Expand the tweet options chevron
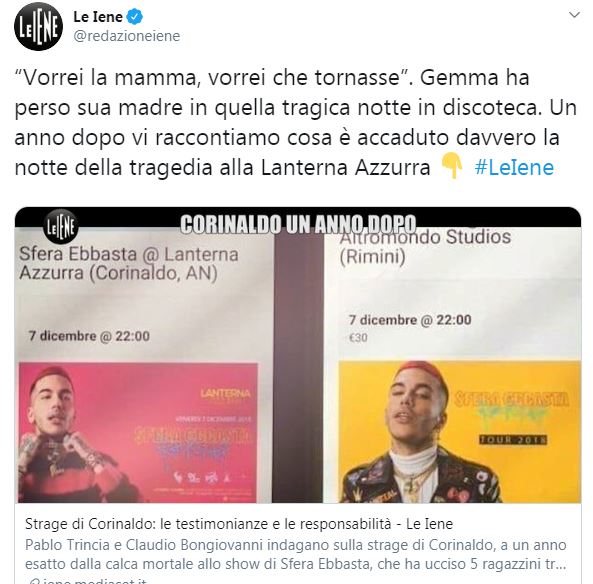Image resolution: width=593 pixels, height=584 pixels. click(574, 15)
